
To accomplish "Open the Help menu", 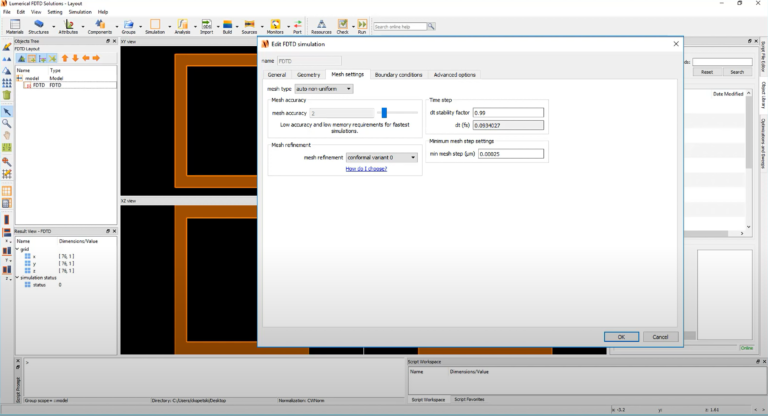I will pyautogui.click(x=103, y=12).
